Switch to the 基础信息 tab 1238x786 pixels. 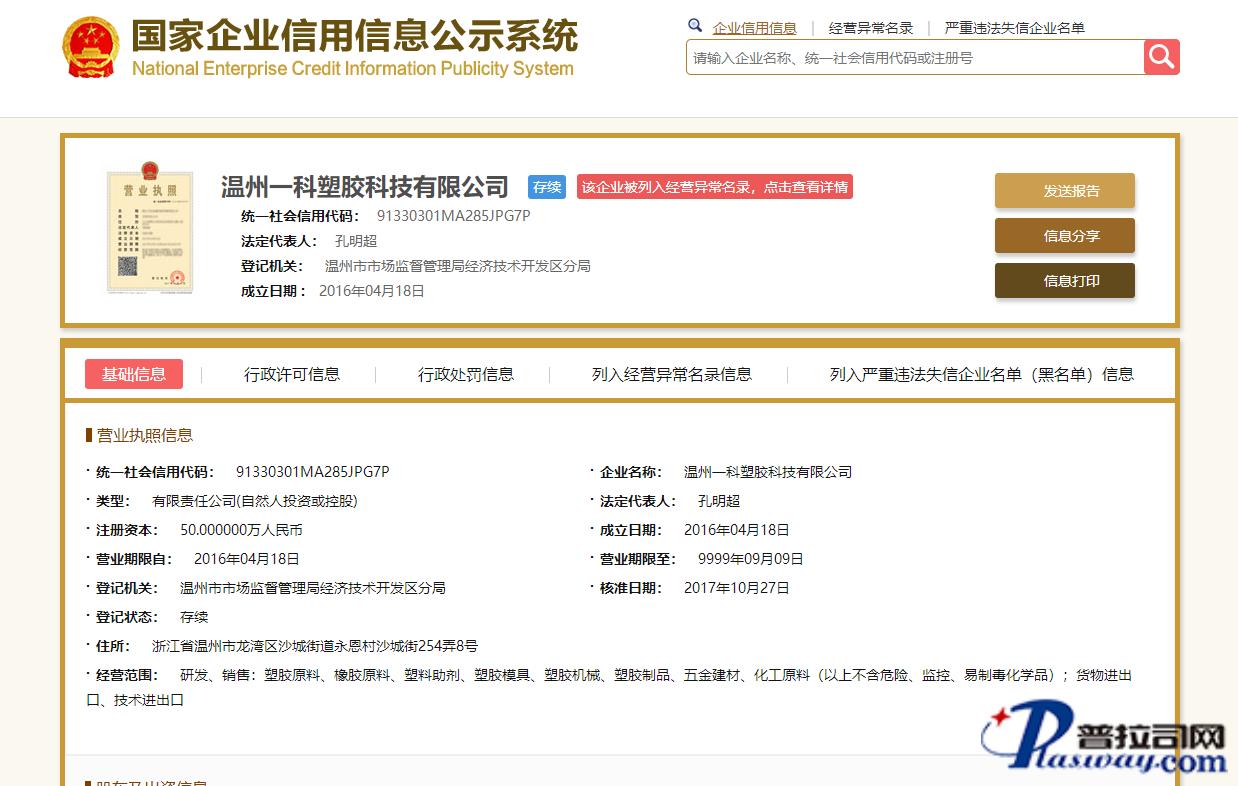[134, 374]
